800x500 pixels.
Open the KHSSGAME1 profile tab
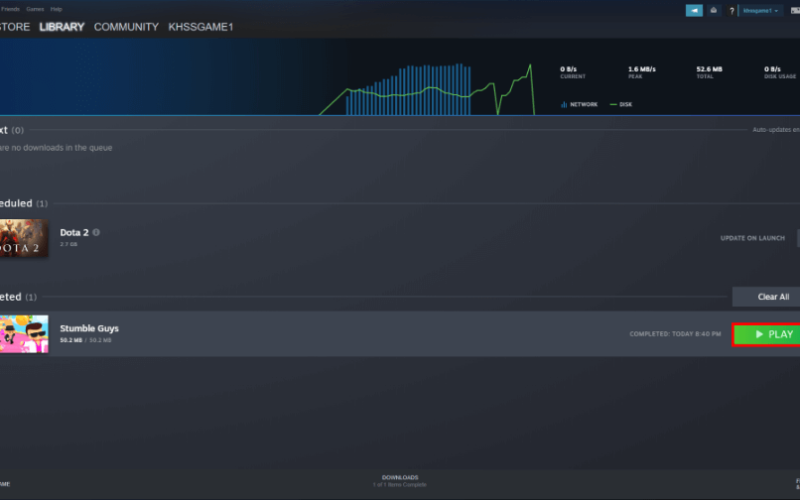tap(201, 27)
